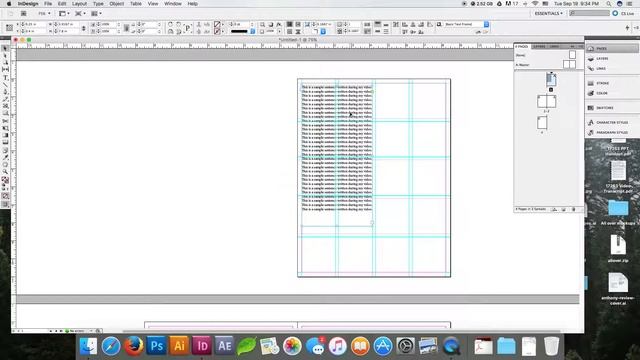640x360 pixels.
Task: Click the stroke color swatch in control panel
Action: [217, 31]
